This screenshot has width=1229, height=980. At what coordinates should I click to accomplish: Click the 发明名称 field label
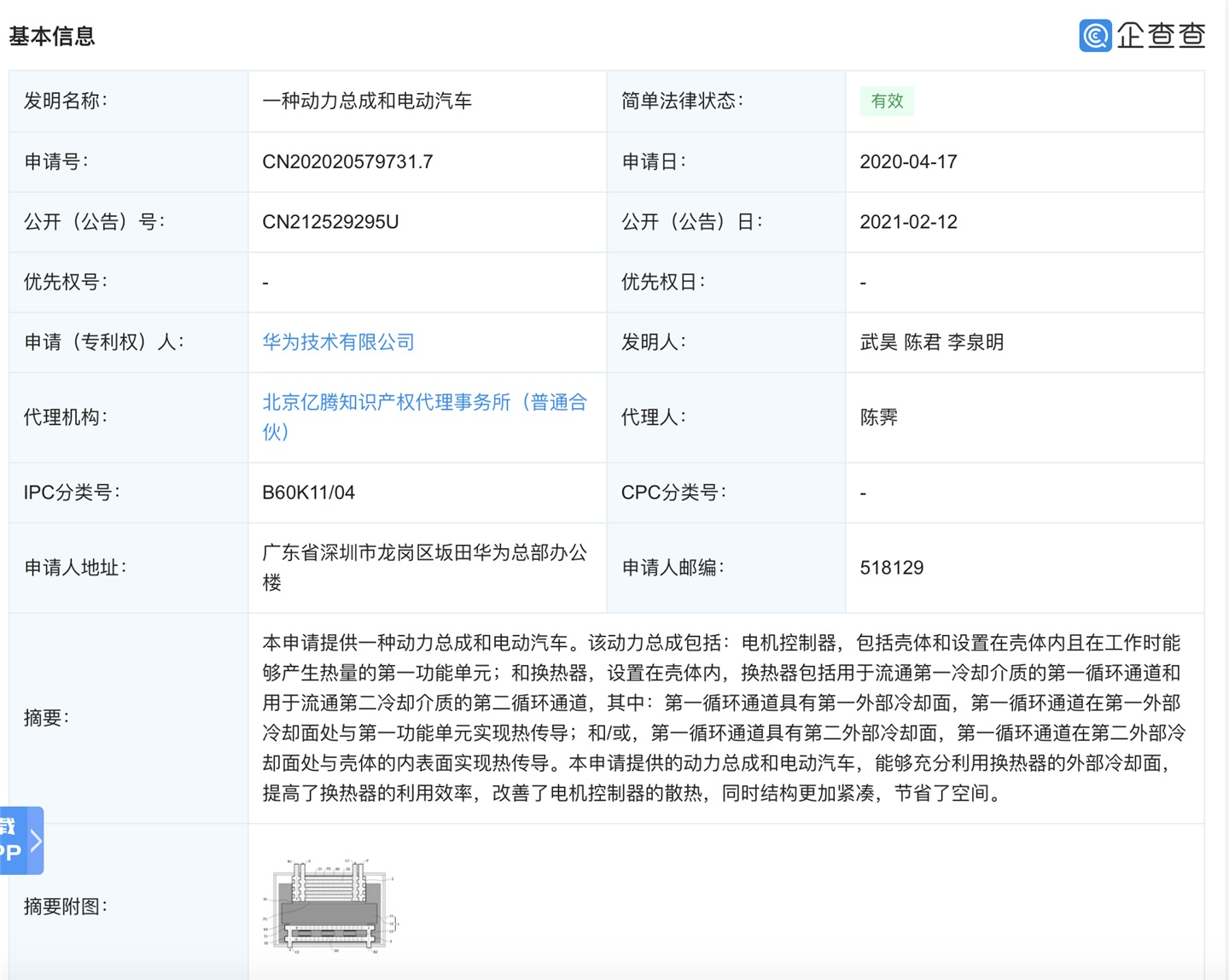66,101
